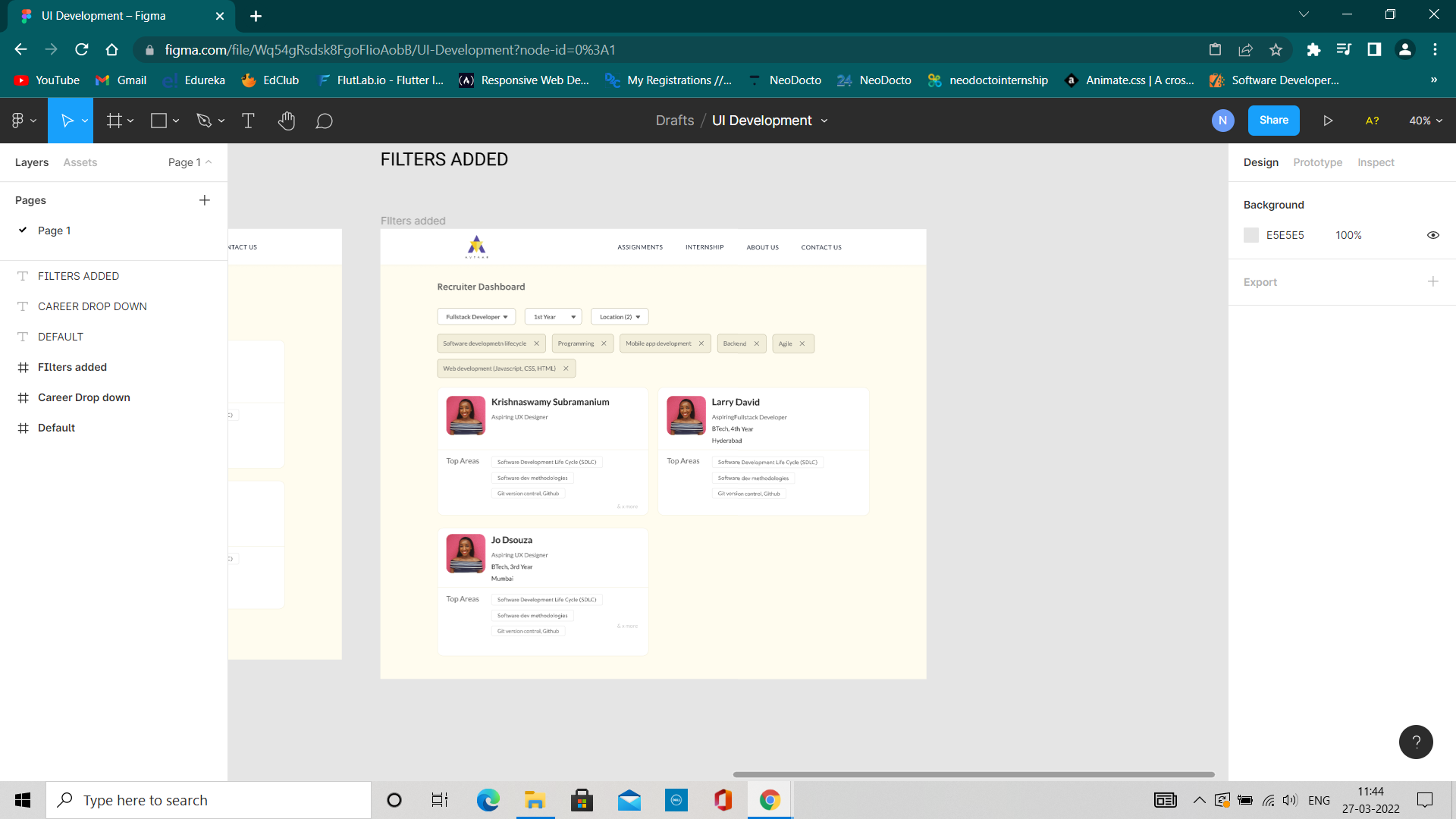Start Present mode with the play icon
The image size is (1456, 819).
pos(1327,120)
